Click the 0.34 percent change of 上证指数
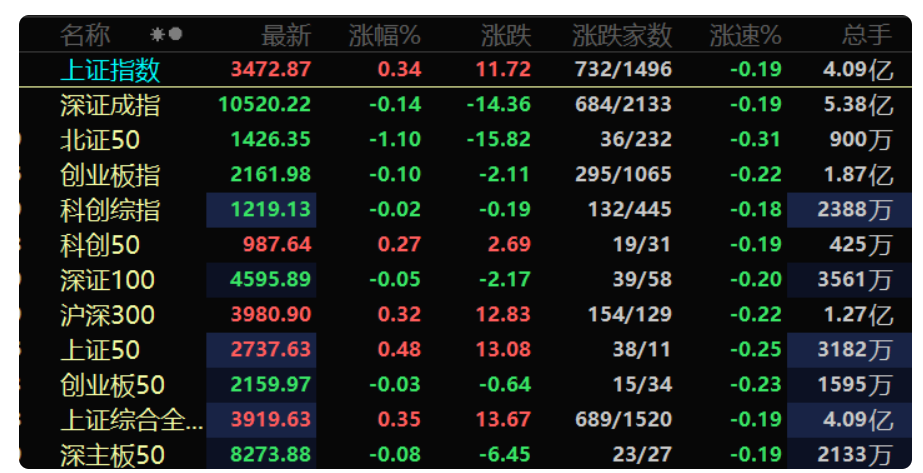This screenshot has width=923, height=473. pyautogui.click(x=400, y=69)
